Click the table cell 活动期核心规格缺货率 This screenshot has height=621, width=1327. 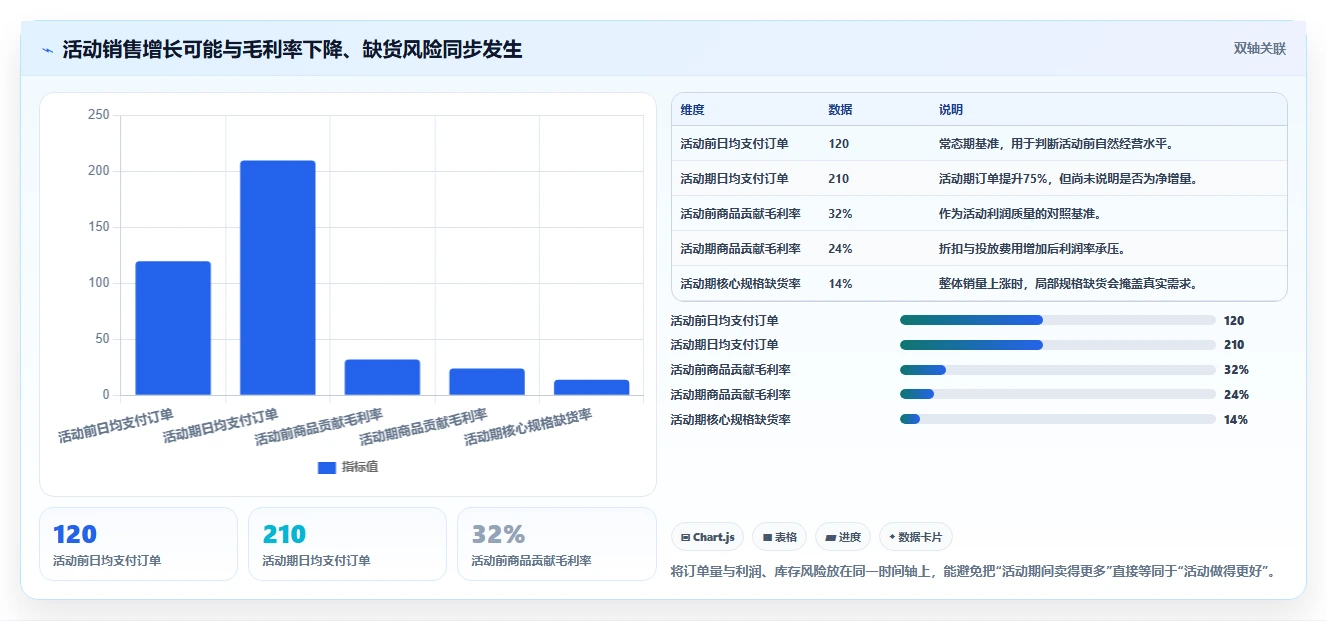pyautogui.click(x=740, y=284)
